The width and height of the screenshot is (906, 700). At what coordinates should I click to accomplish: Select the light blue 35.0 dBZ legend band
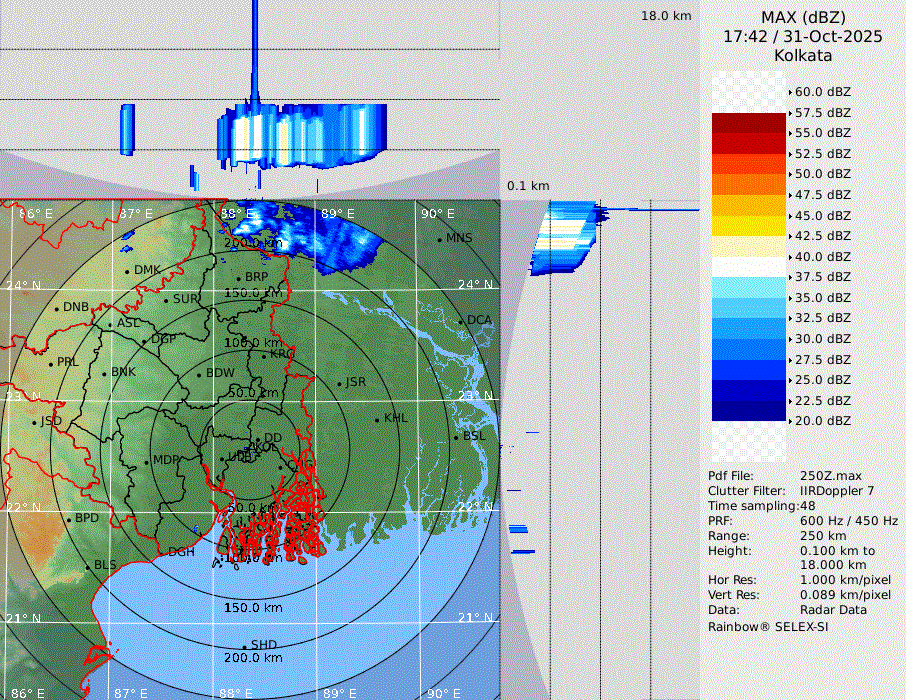click(749, 288)
